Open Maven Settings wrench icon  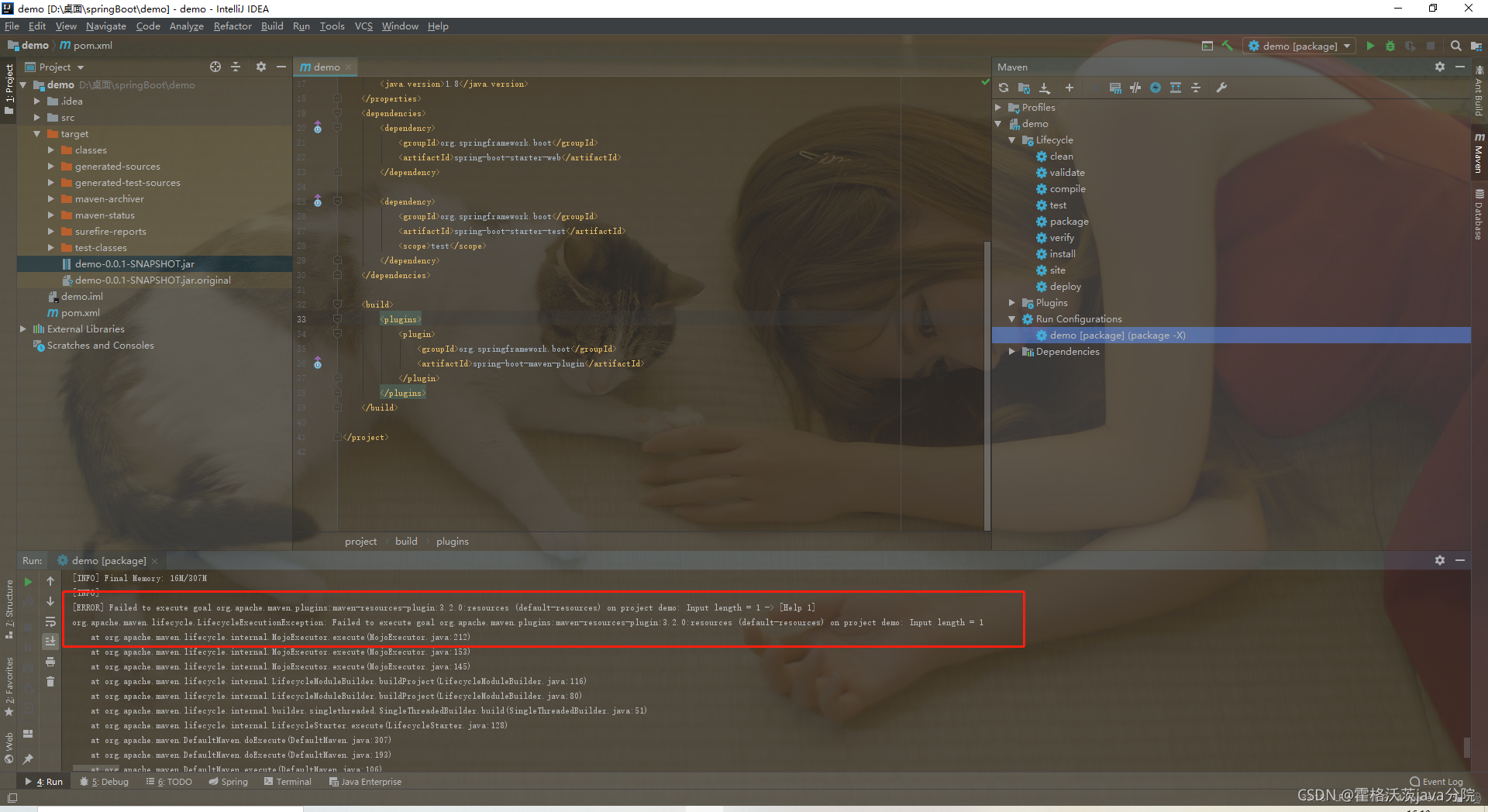click(1221, 88)
